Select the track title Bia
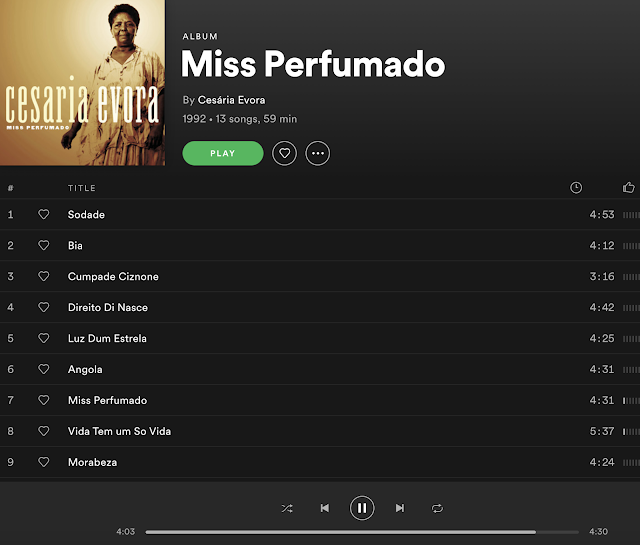 (x=75, y=246)
